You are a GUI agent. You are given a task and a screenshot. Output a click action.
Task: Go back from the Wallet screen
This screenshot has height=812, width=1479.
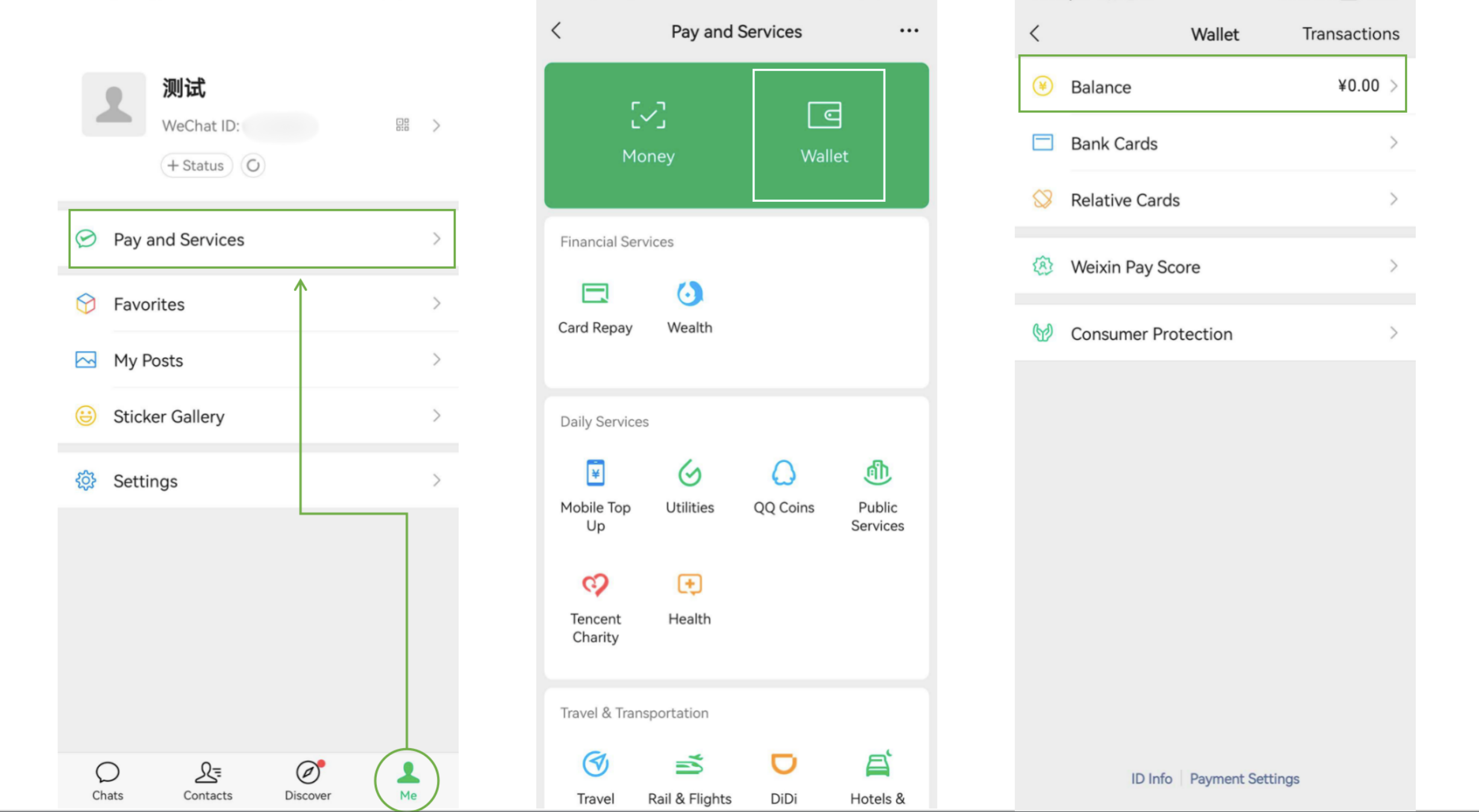click(x=1035, y=33)
